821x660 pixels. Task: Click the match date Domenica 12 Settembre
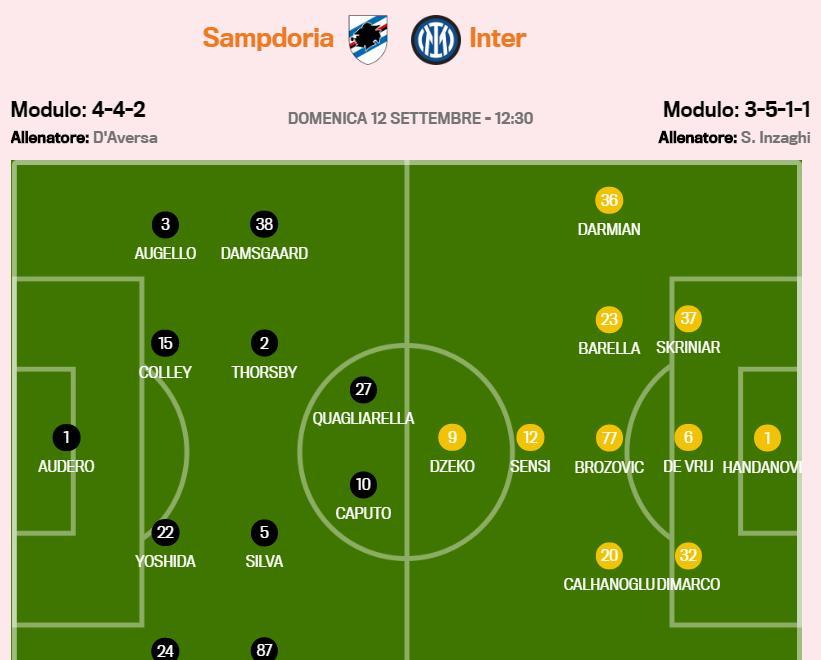pos(384,118)
